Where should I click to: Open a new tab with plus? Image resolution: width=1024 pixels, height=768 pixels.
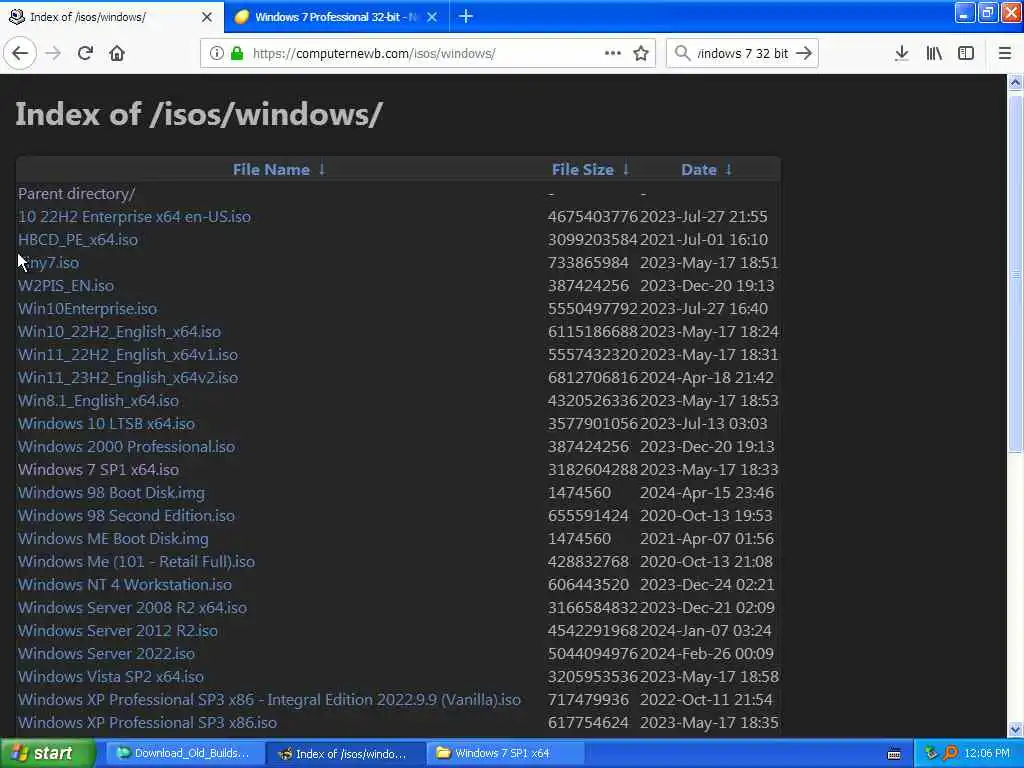(466, 16)
